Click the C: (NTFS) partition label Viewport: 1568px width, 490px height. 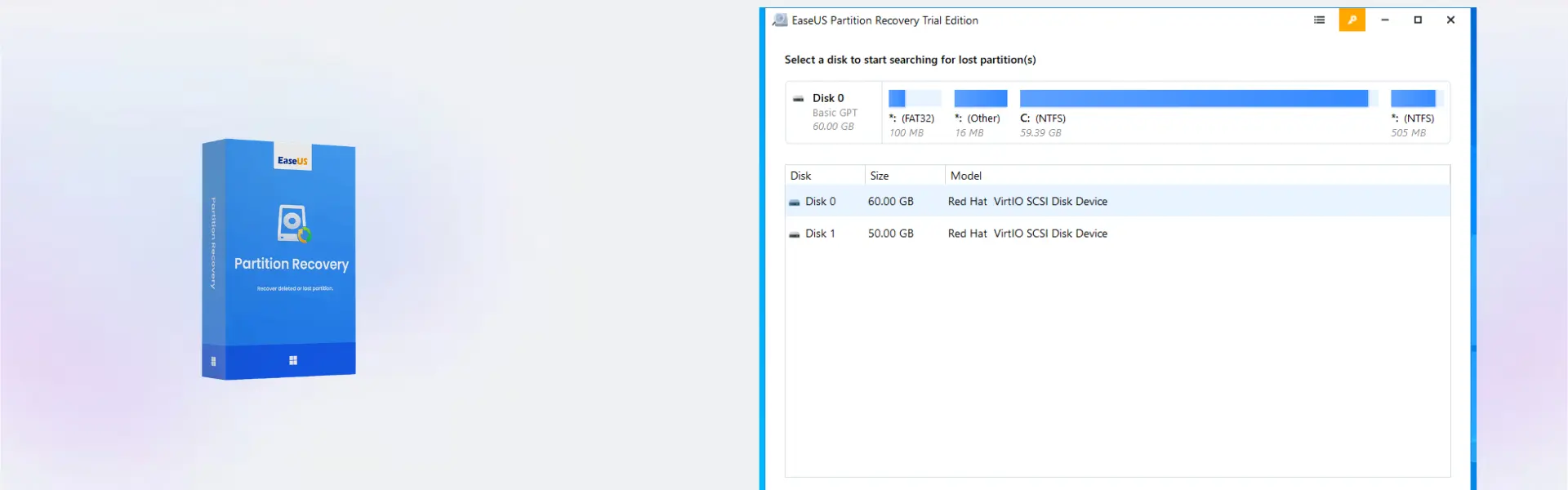click(1043, 118)
